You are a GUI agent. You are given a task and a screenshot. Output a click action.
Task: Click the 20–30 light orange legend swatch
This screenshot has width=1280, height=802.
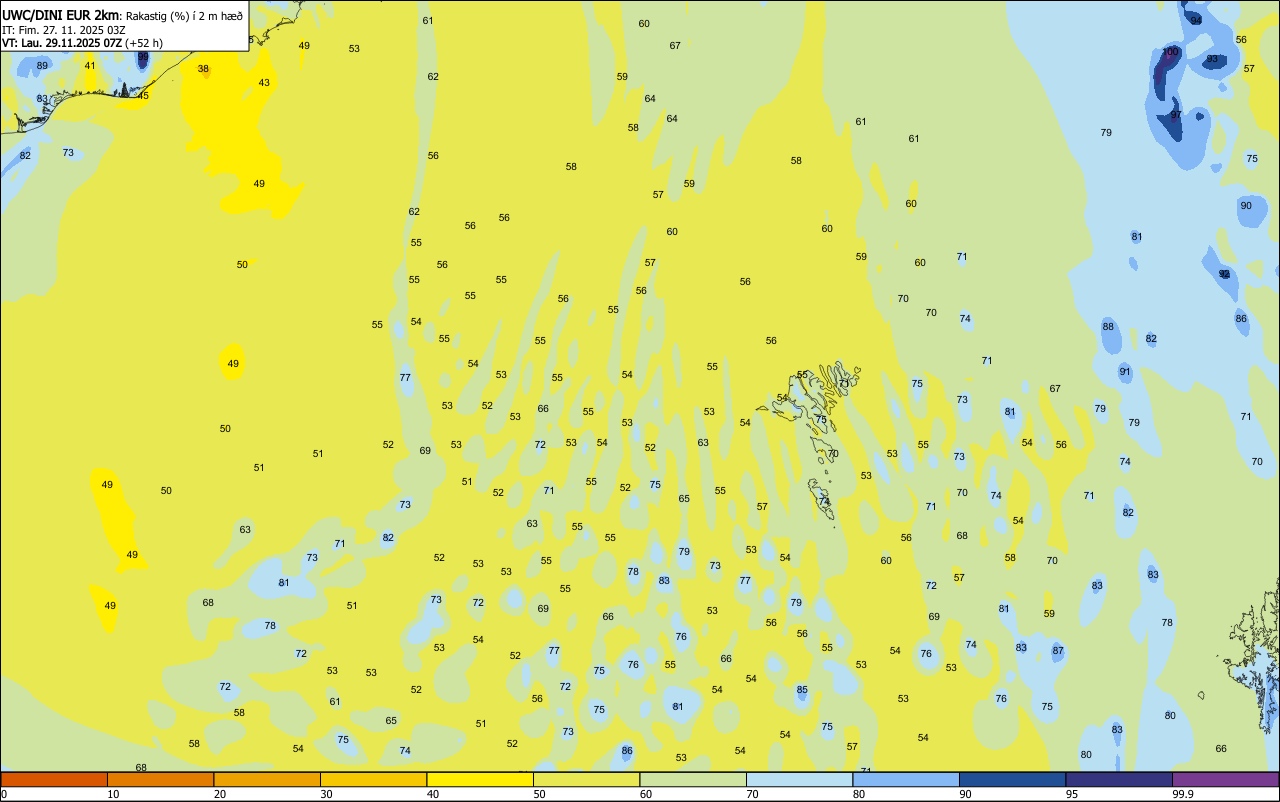pos(267,779)
